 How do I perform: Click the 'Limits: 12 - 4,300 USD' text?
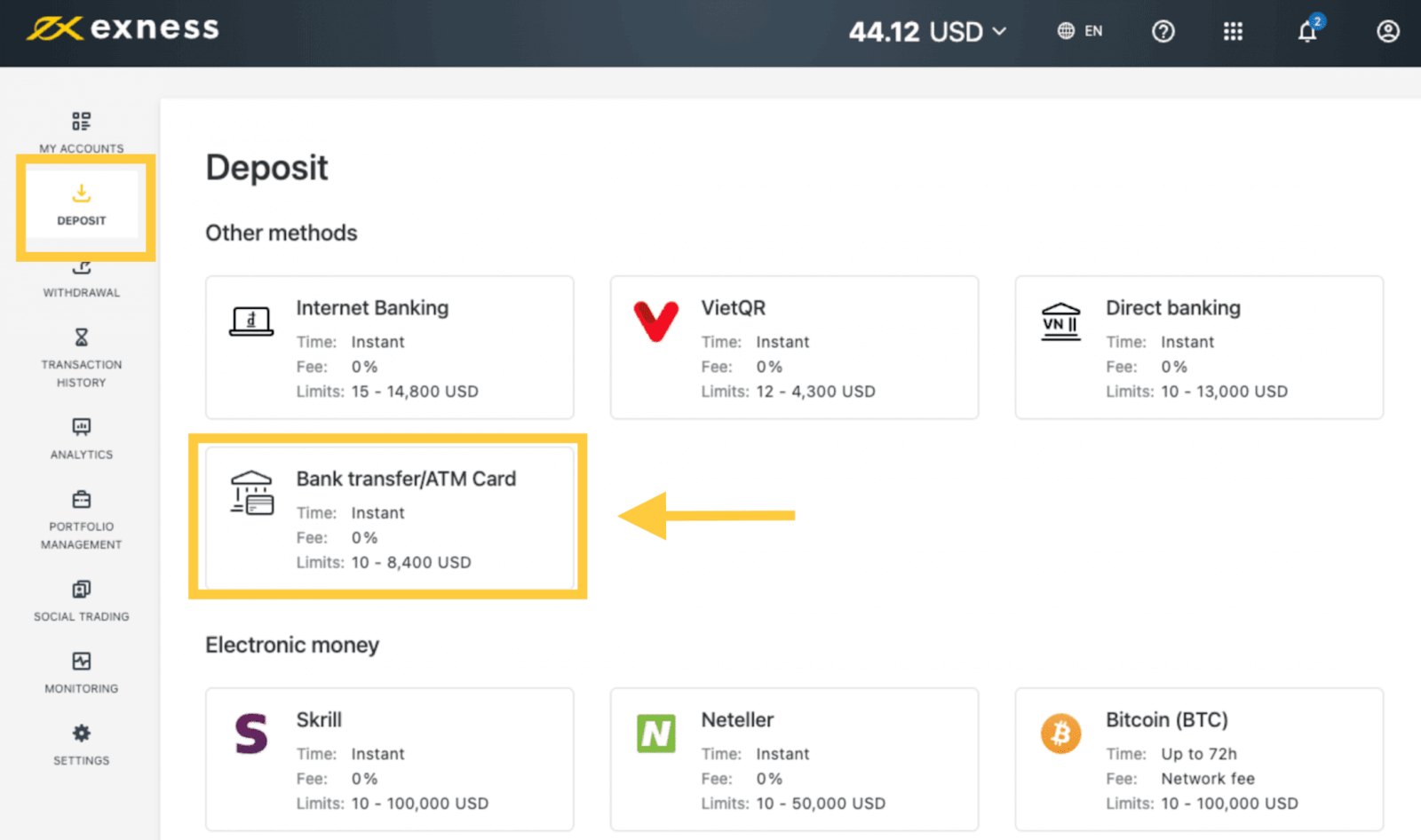[x=788, y=392]
